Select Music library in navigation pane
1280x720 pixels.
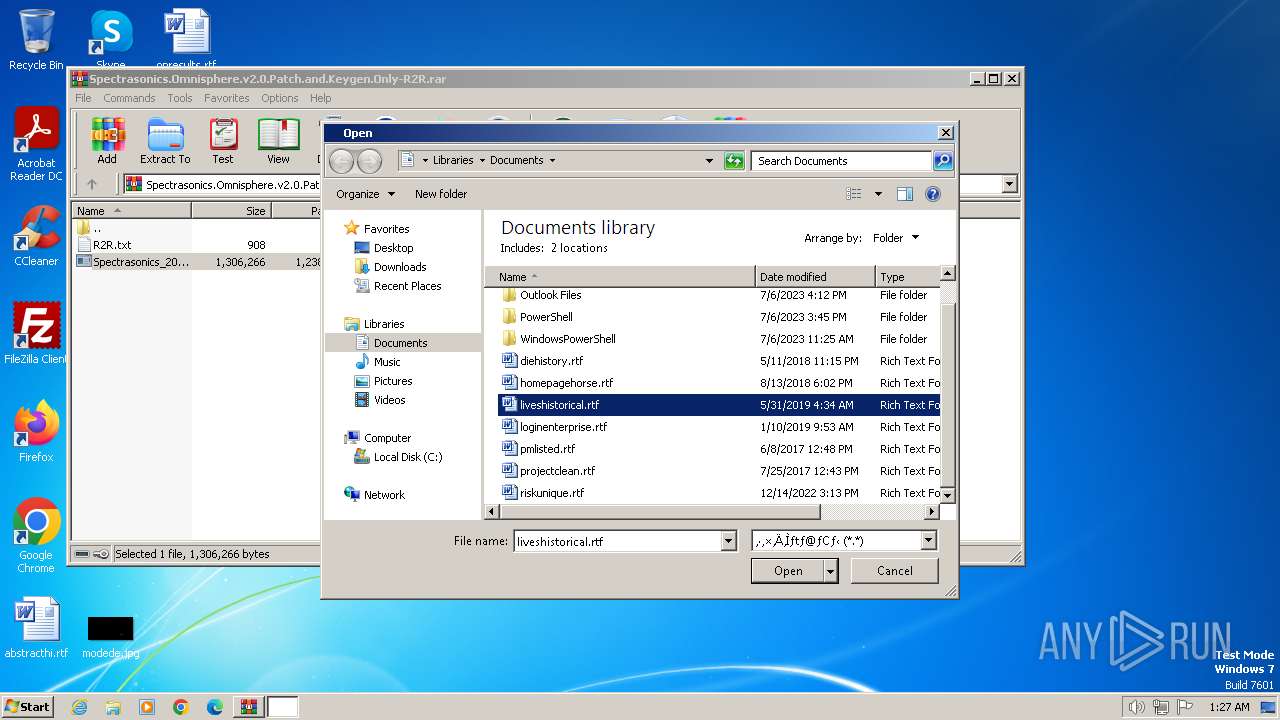(x=387, y=362)
